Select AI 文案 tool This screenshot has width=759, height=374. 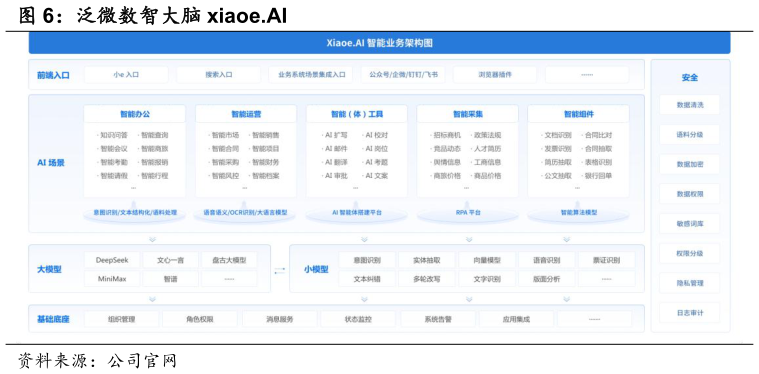377,176
